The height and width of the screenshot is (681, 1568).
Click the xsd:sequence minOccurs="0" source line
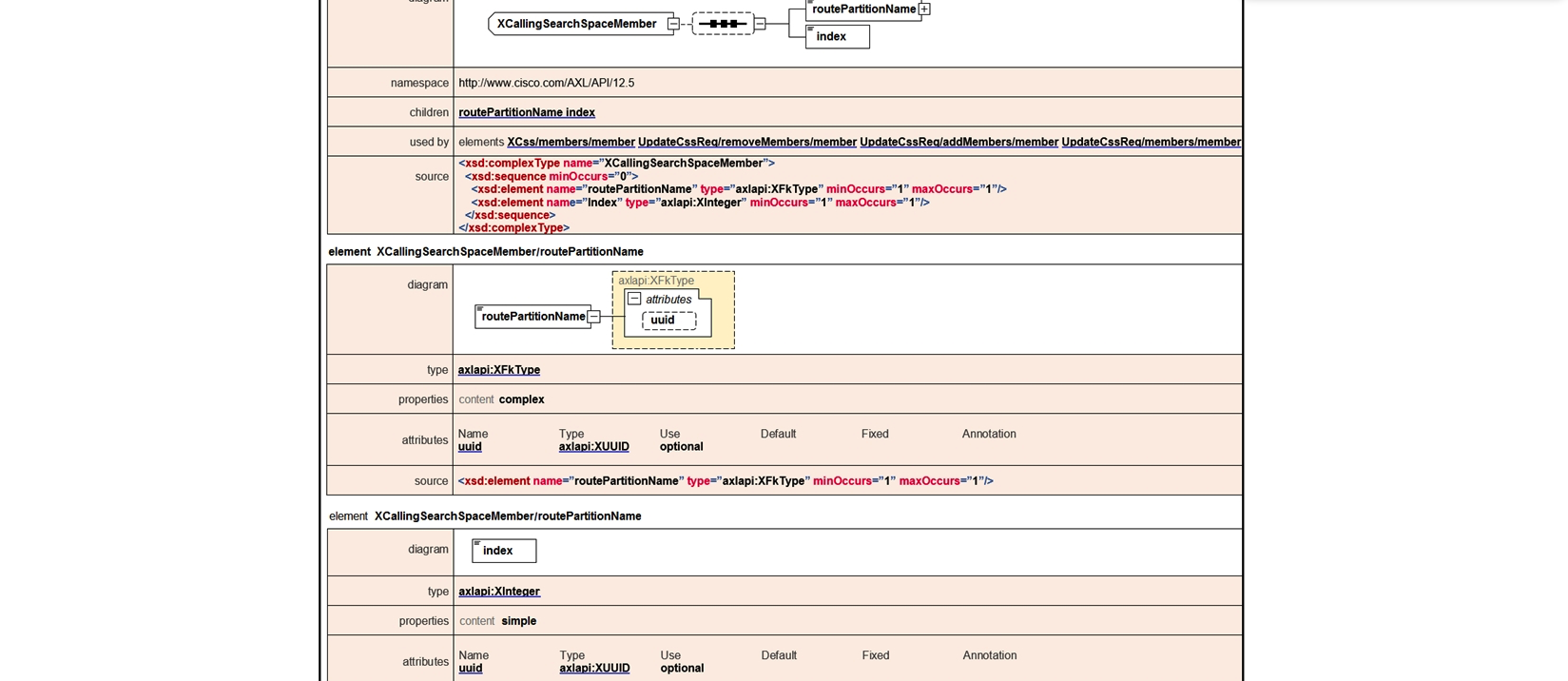coord(552,176)
